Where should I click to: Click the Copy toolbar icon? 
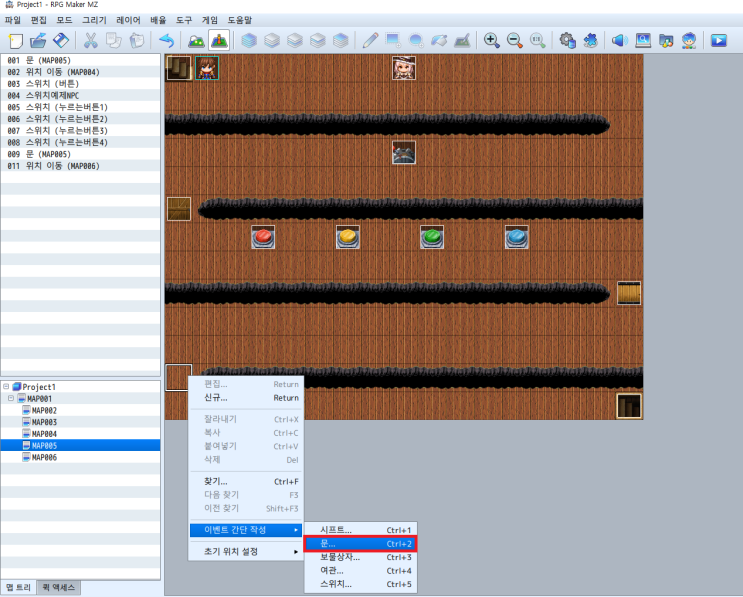point(113,41)
